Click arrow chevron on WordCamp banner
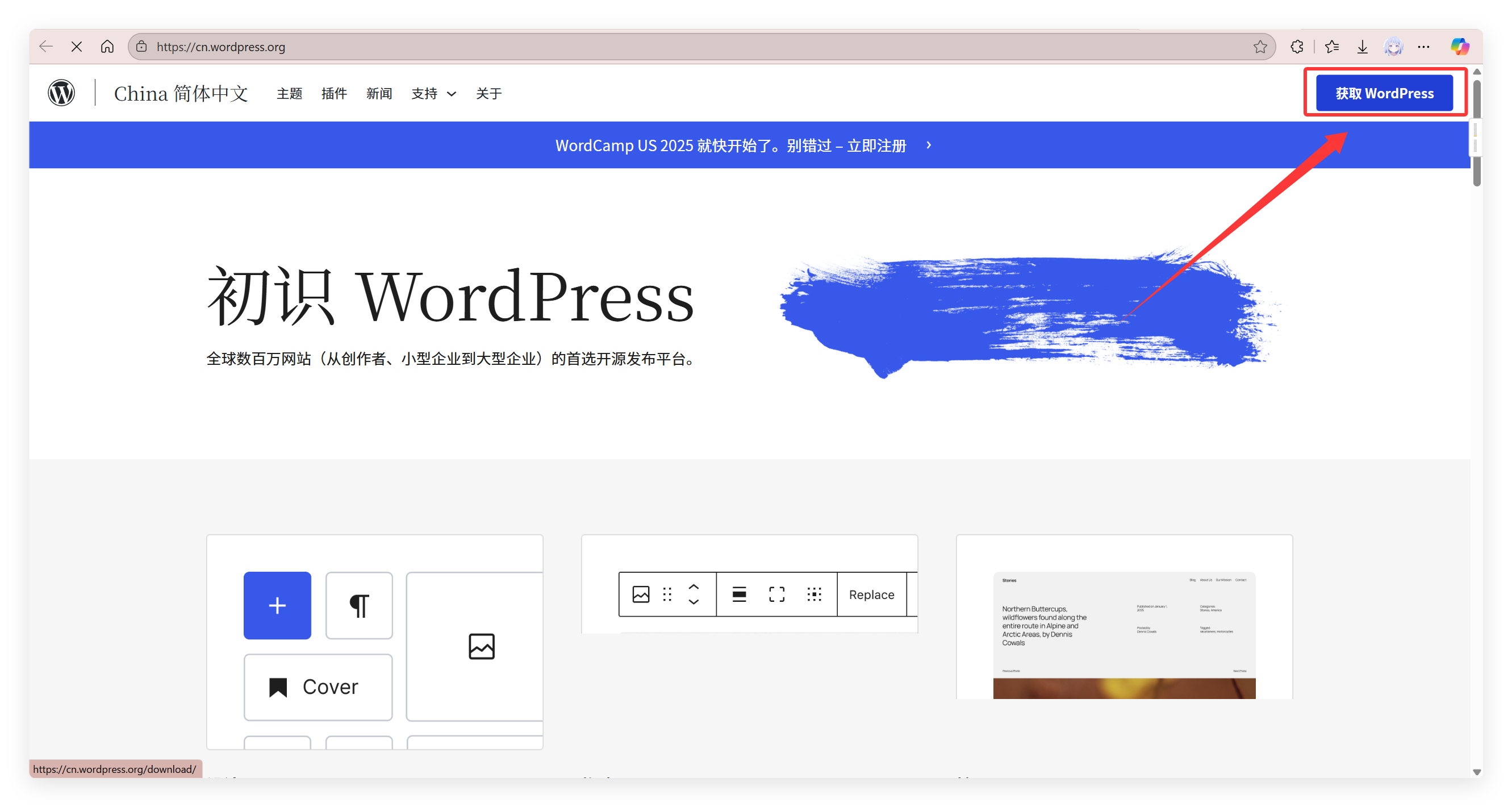The image size is (1512, 807). click(x=929, y=145)
